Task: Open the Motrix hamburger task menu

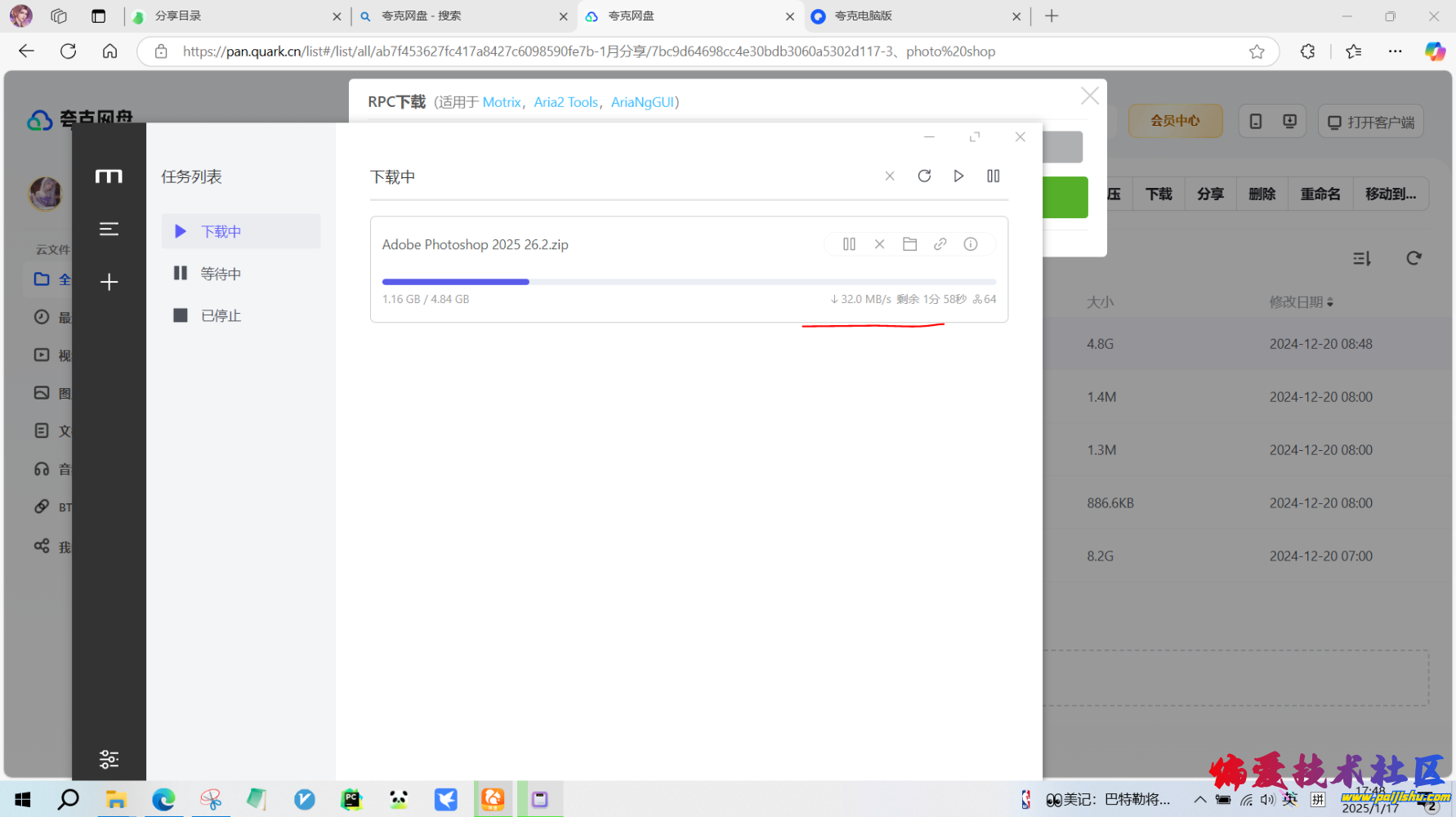Action: (109, 230)
